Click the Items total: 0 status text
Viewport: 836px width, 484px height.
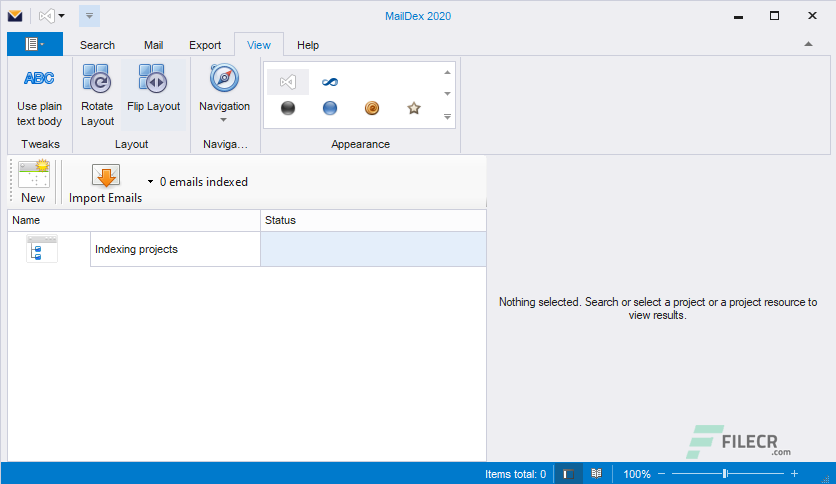coord(516,474)
